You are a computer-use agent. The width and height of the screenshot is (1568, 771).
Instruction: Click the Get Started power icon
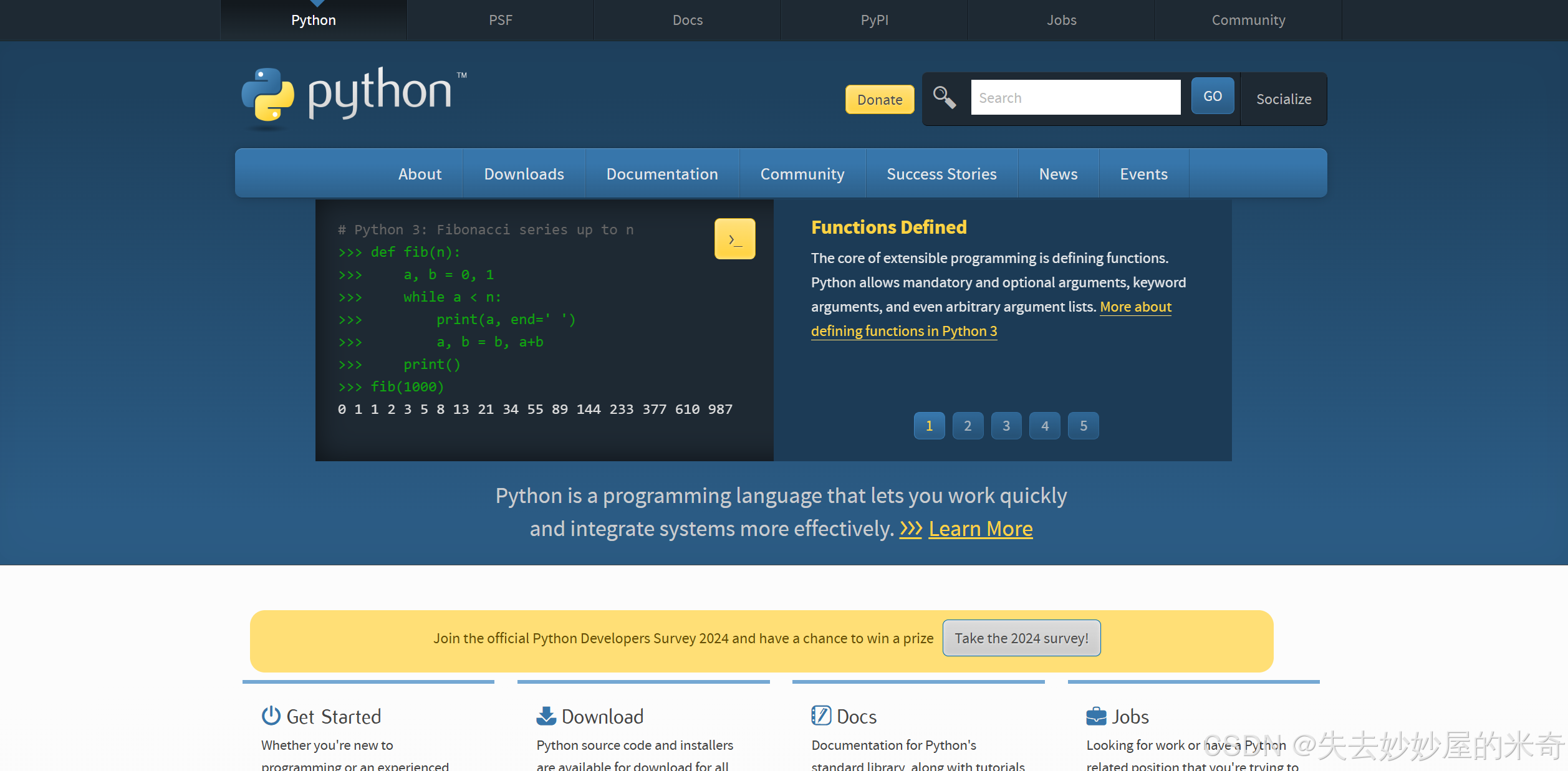271,716
